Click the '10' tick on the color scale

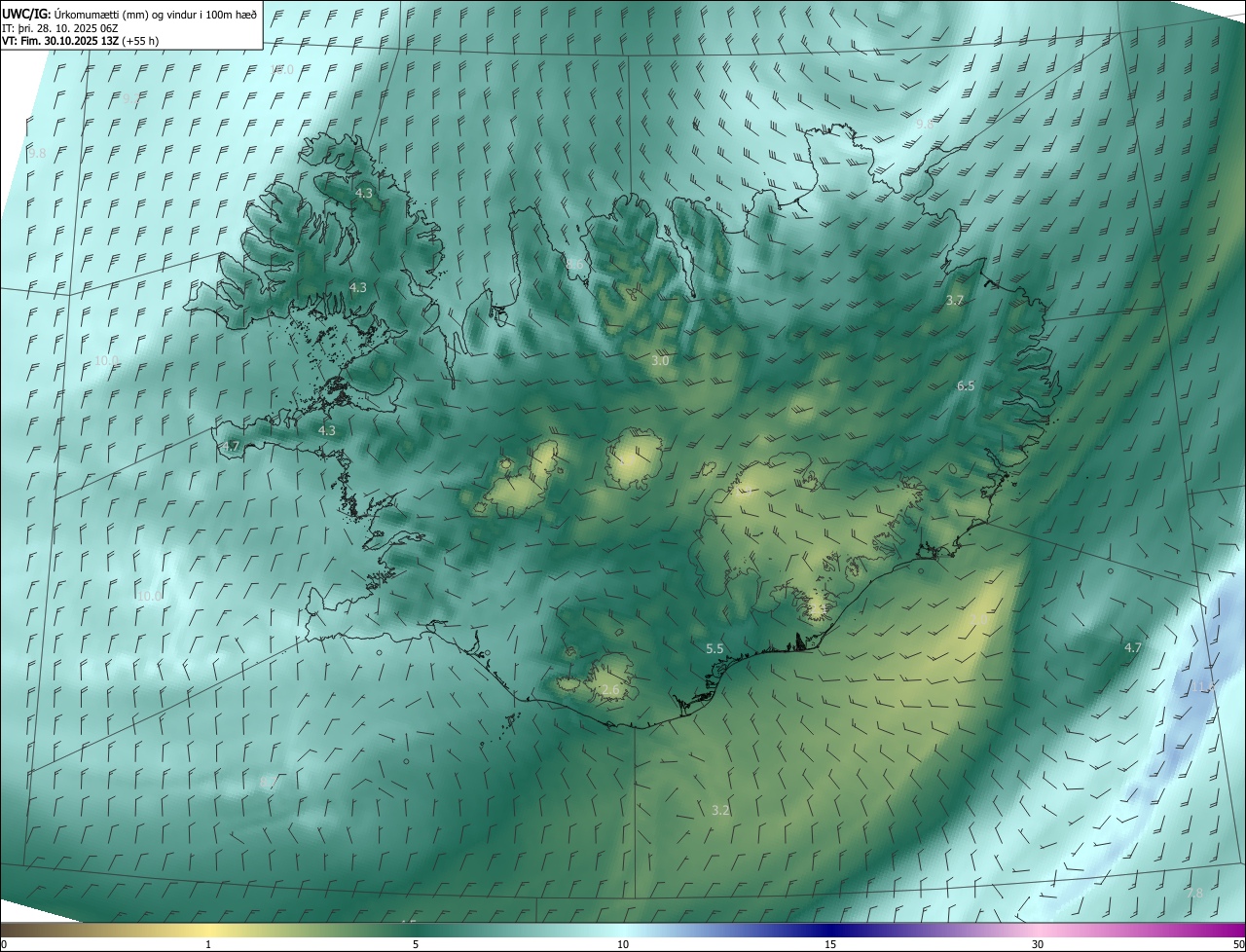coord(623,944)
